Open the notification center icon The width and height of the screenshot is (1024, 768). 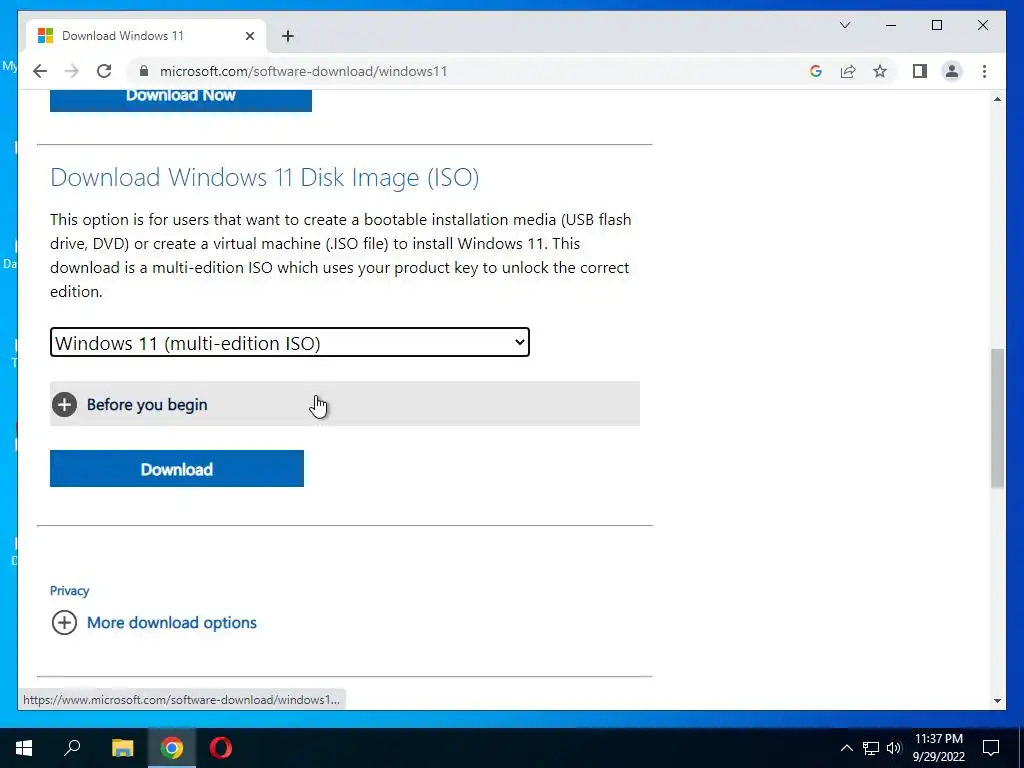(x=991, y=748)
